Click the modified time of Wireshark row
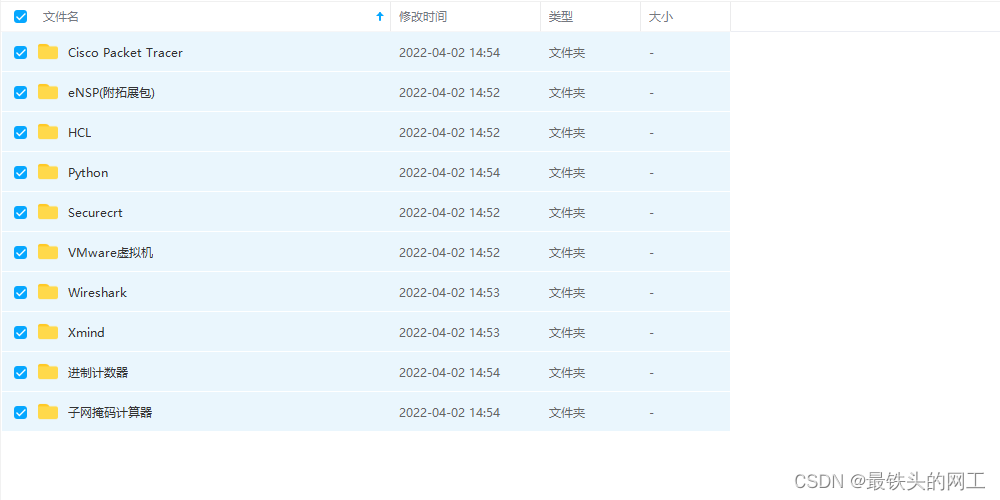This screenshot has width=1000, height=500. point(450,293)
